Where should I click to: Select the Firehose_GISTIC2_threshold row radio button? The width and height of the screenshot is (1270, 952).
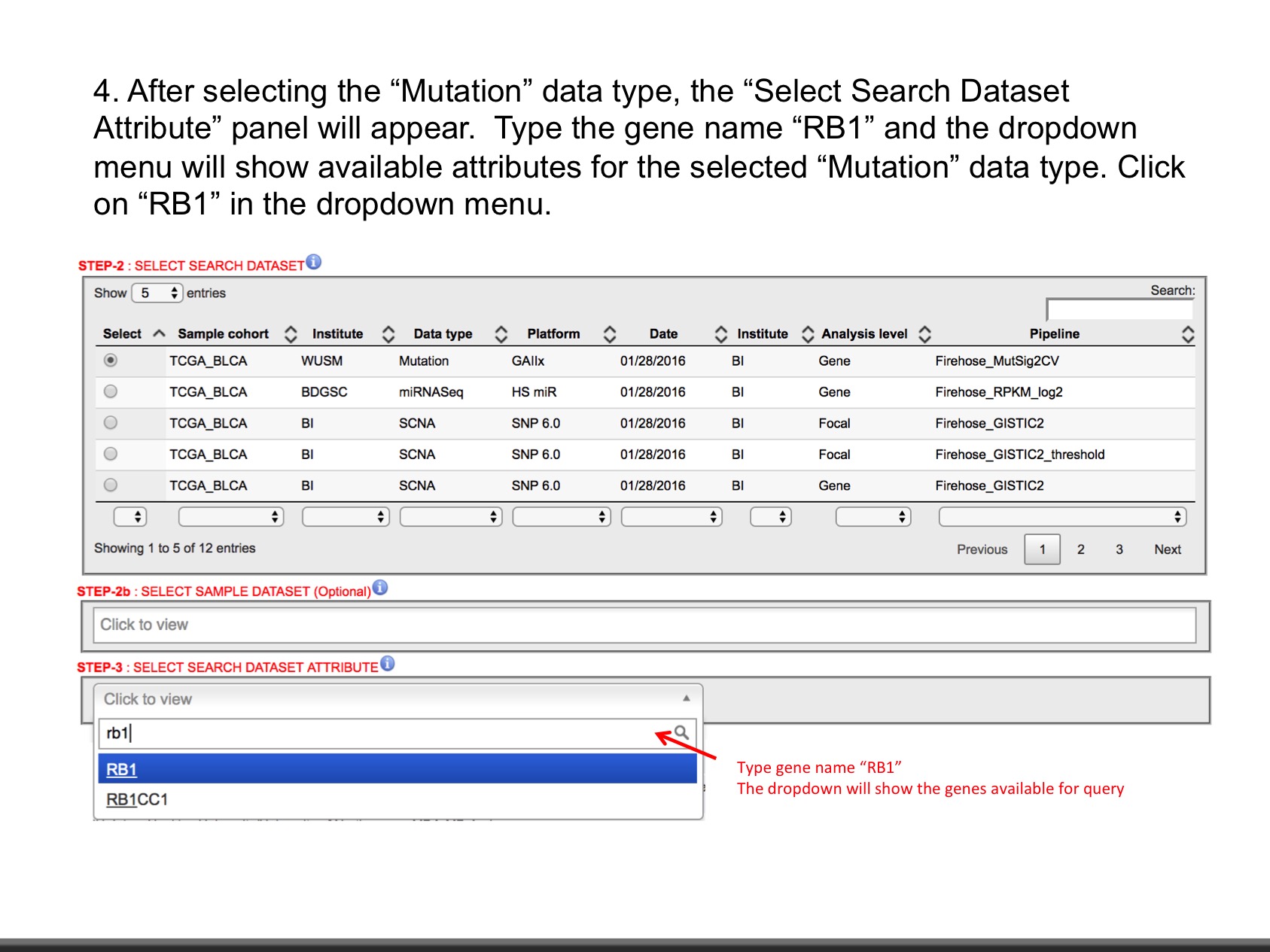click(111, 454)
